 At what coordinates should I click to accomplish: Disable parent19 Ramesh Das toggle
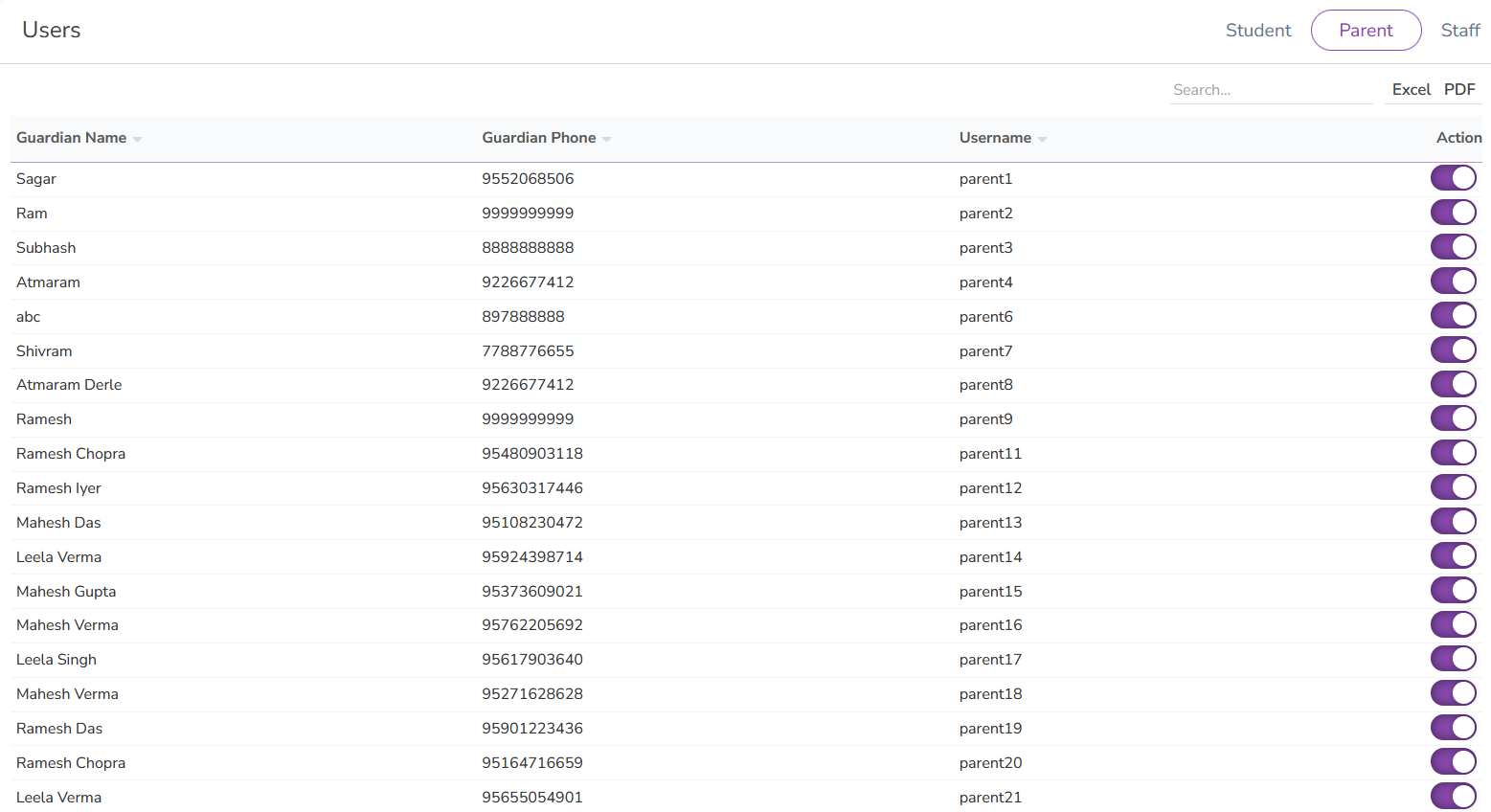1453,728
